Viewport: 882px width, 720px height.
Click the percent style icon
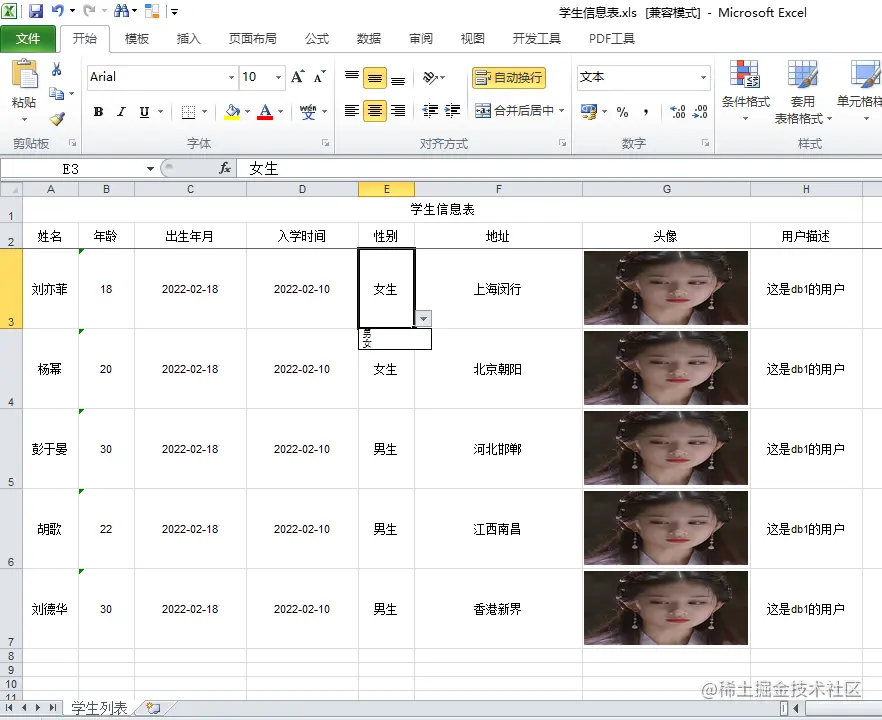tap(622, 111)
